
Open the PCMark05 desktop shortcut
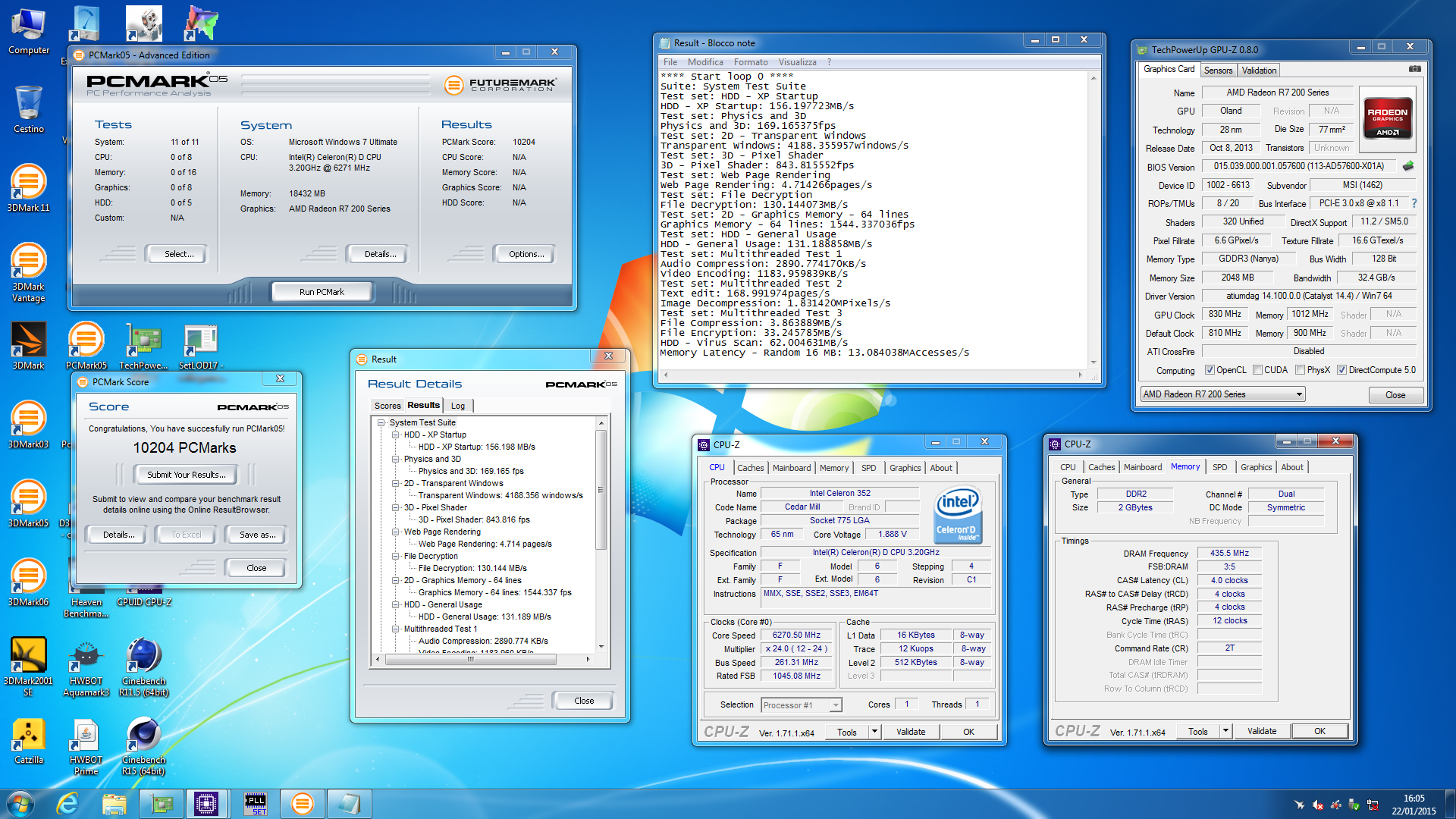[86, 346]
